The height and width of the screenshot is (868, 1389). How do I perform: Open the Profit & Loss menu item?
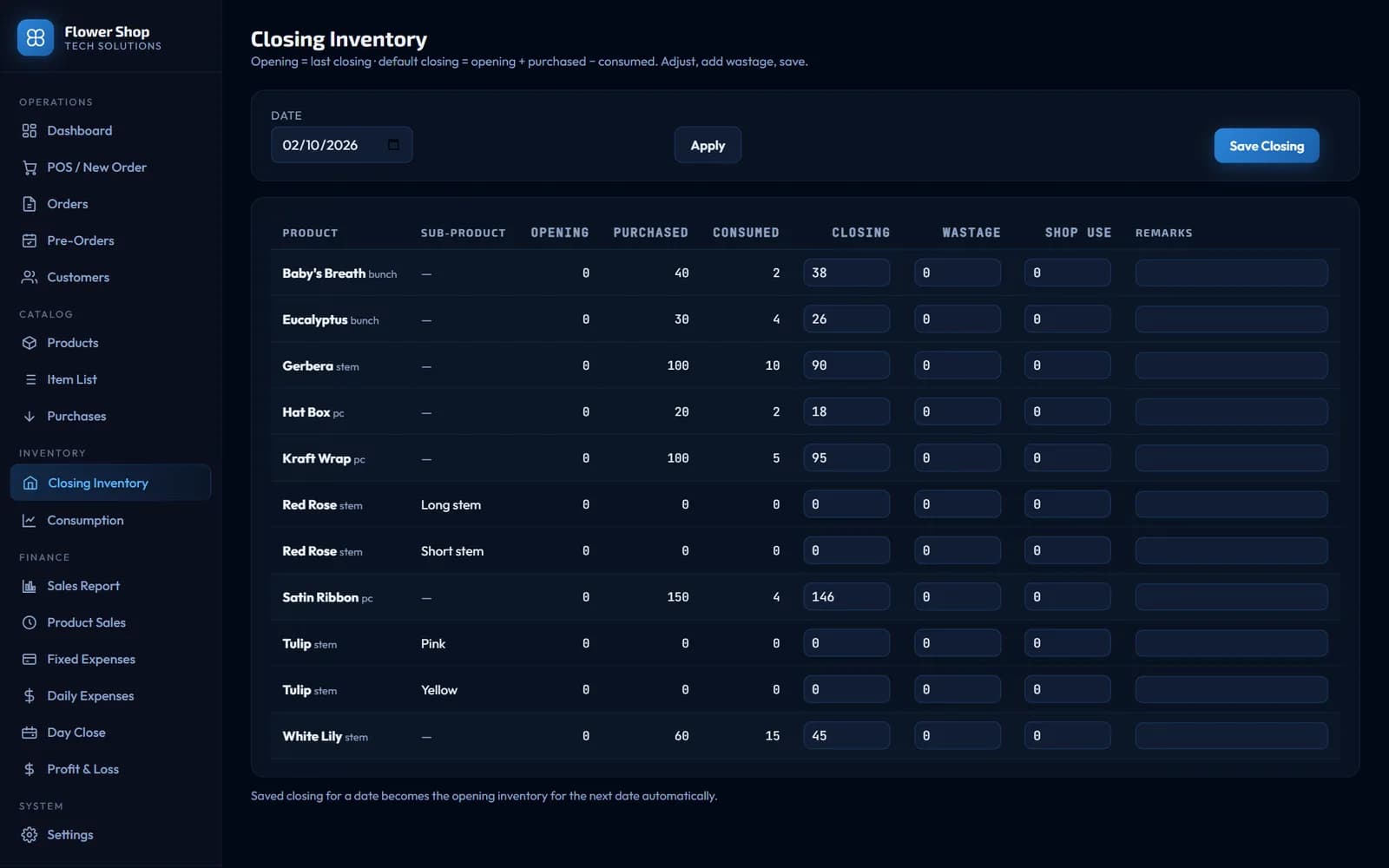click(110, 769)
